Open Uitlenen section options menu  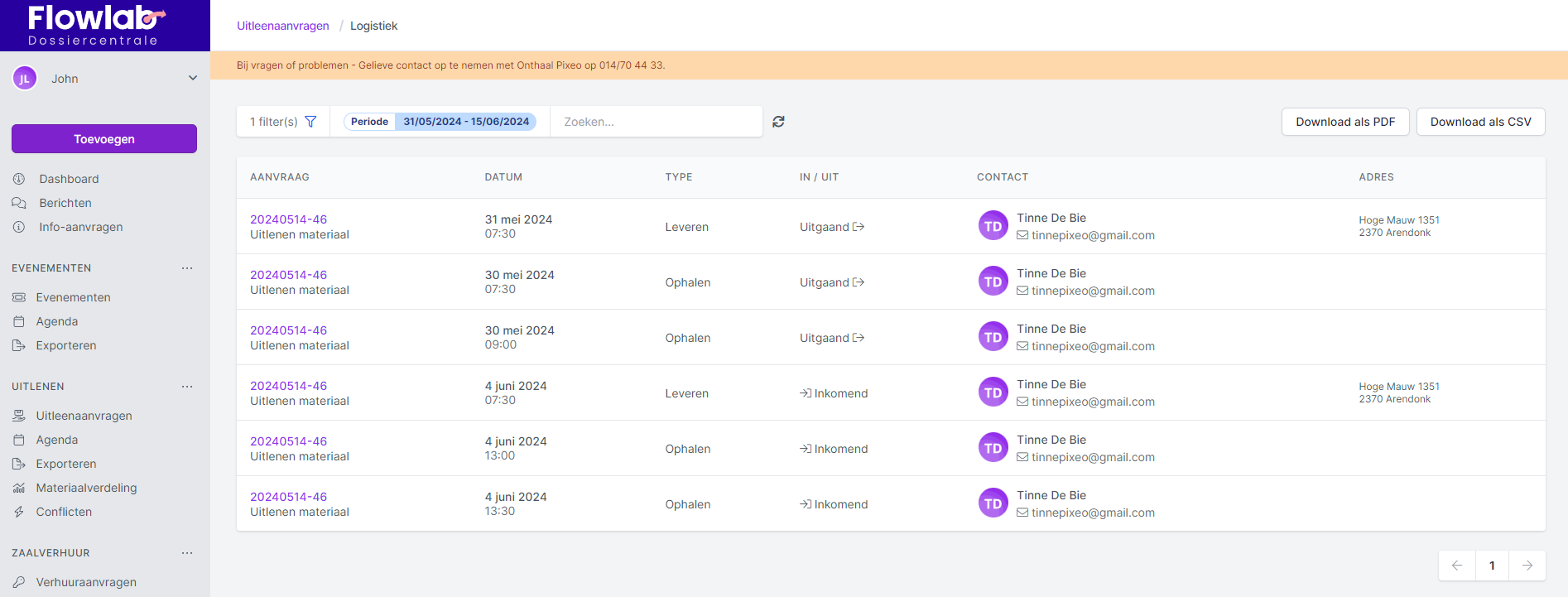point(187,387)
